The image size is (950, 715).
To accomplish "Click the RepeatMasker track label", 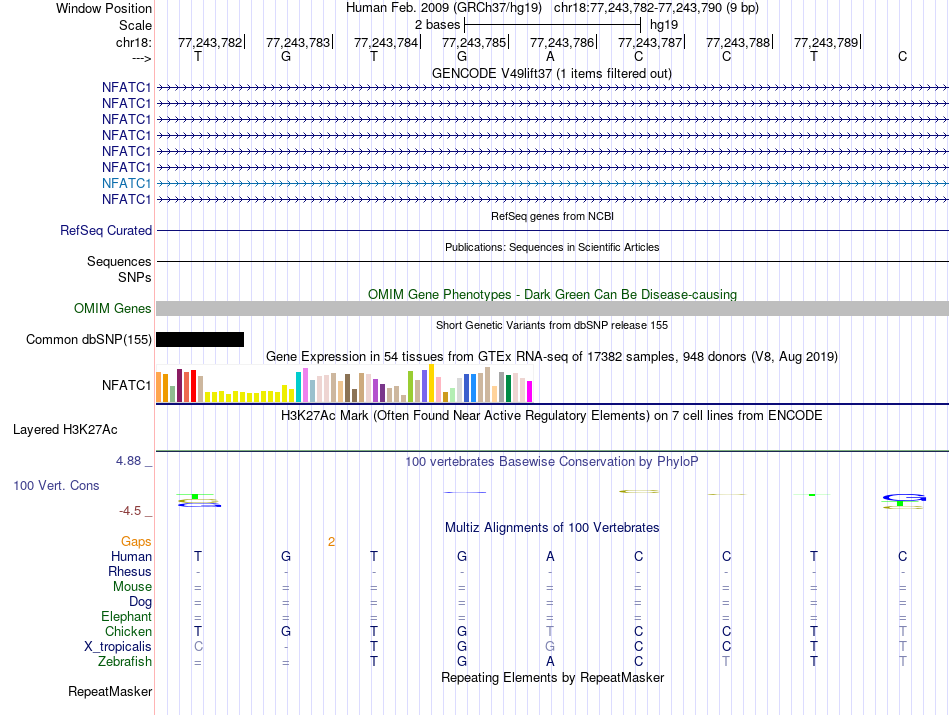I will (x=110, y=692).
